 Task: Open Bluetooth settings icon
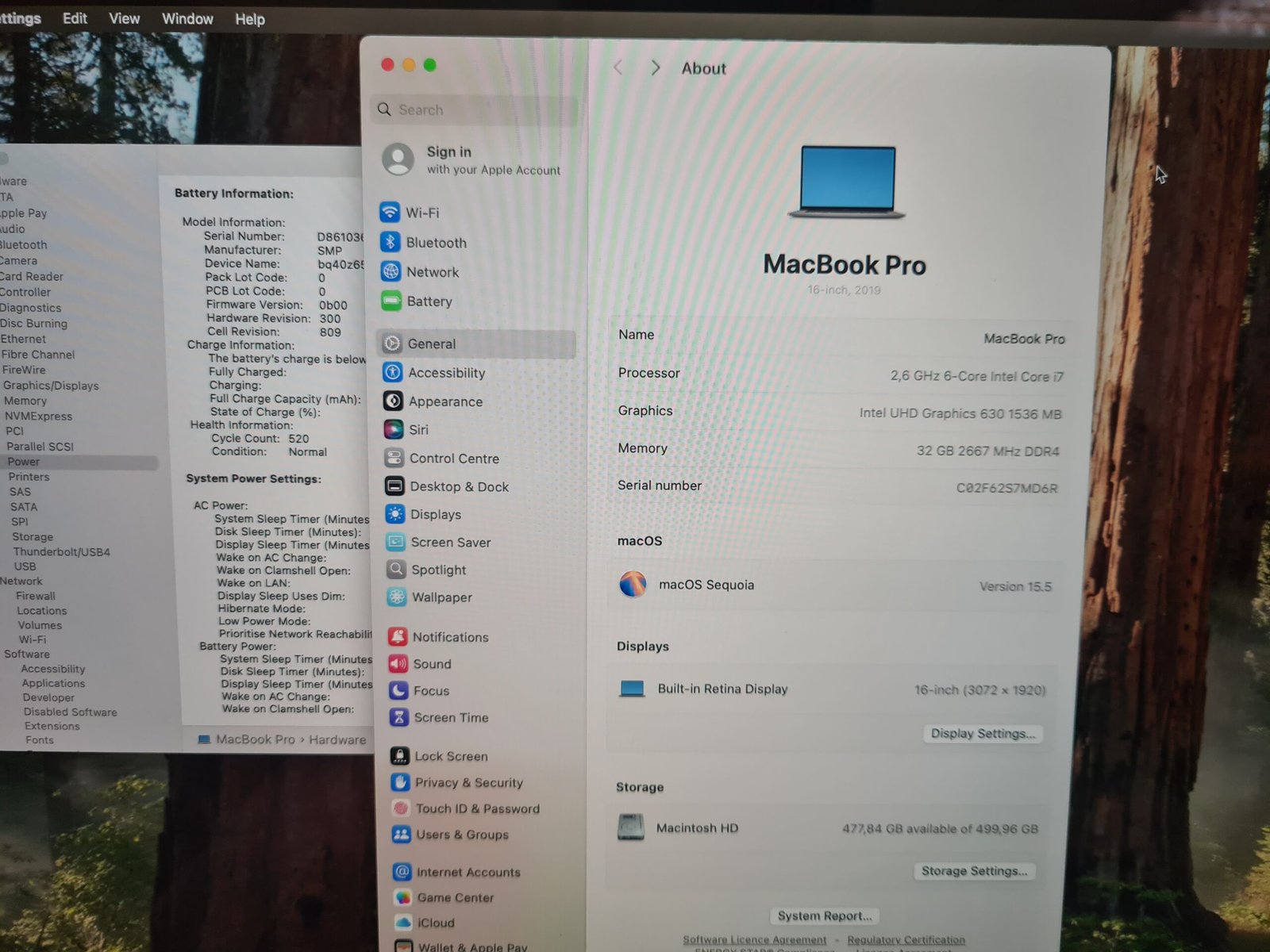pyautogui.click(x=390, y=242)
